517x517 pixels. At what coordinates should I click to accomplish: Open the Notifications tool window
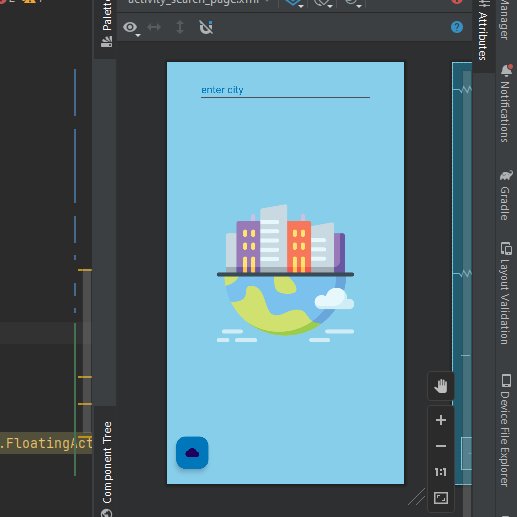506,103
